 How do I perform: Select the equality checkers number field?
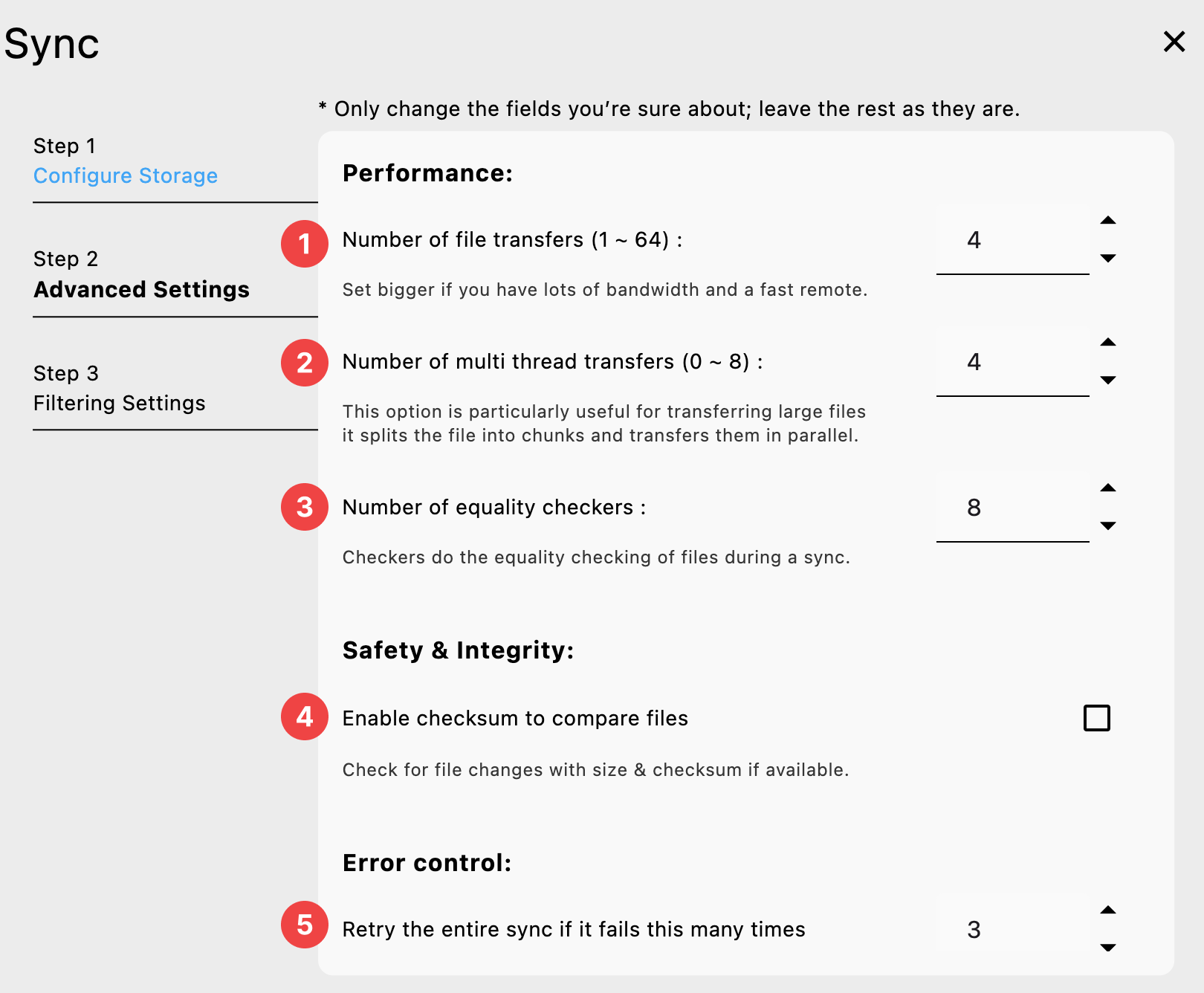point(1012,508)
